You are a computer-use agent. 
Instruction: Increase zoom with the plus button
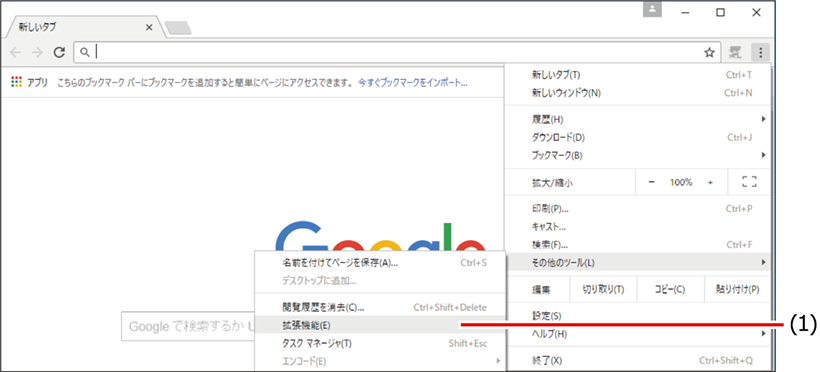point(710,182)
